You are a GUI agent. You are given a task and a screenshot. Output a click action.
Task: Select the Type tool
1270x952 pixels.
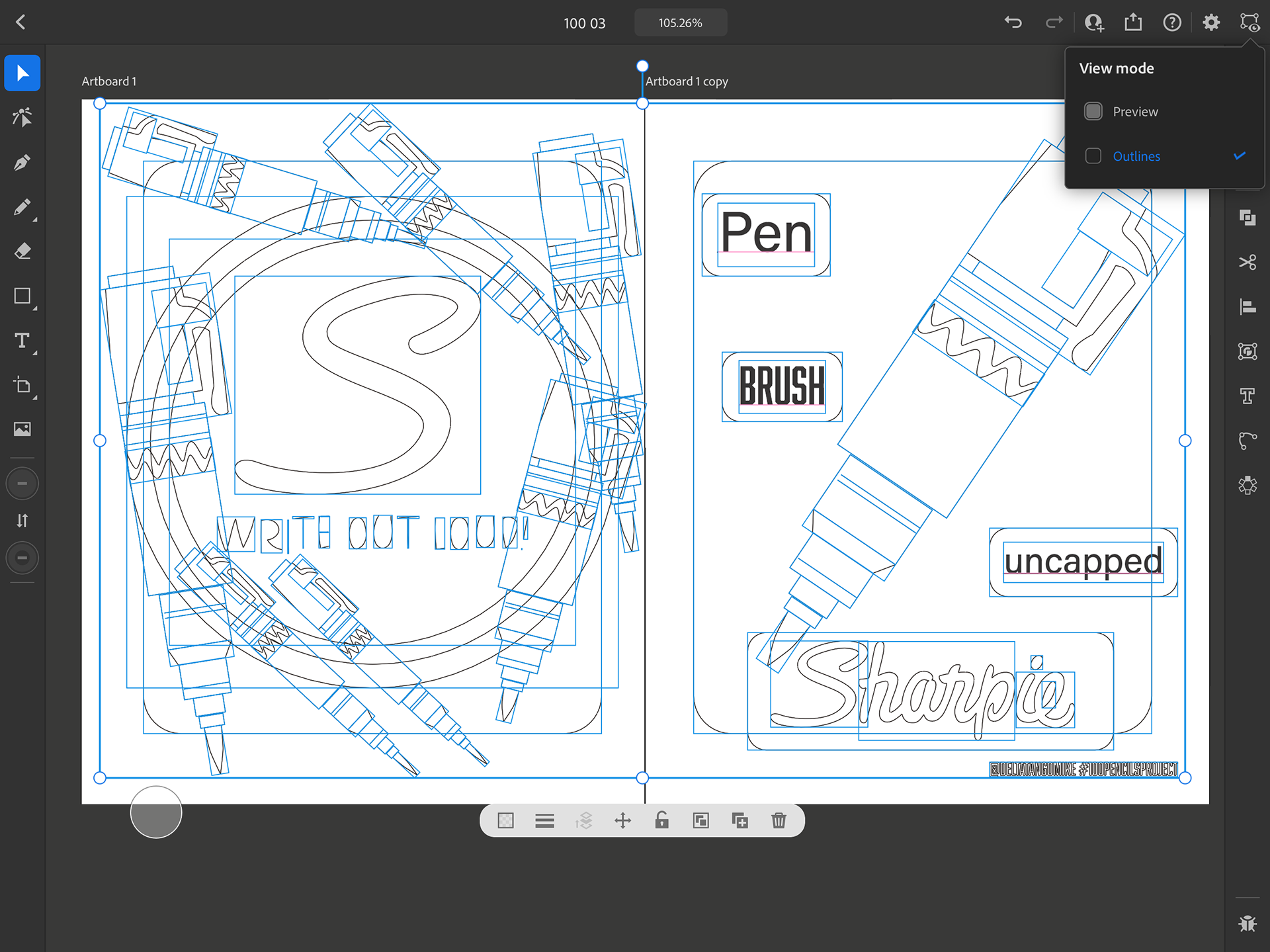tap(22, 341)
